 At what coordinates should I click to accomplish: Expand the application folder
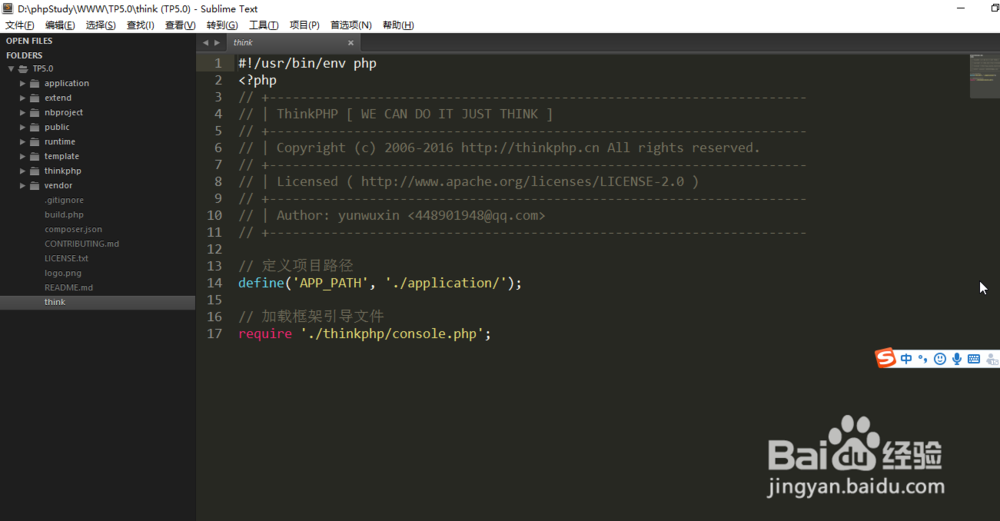point(22,84)
